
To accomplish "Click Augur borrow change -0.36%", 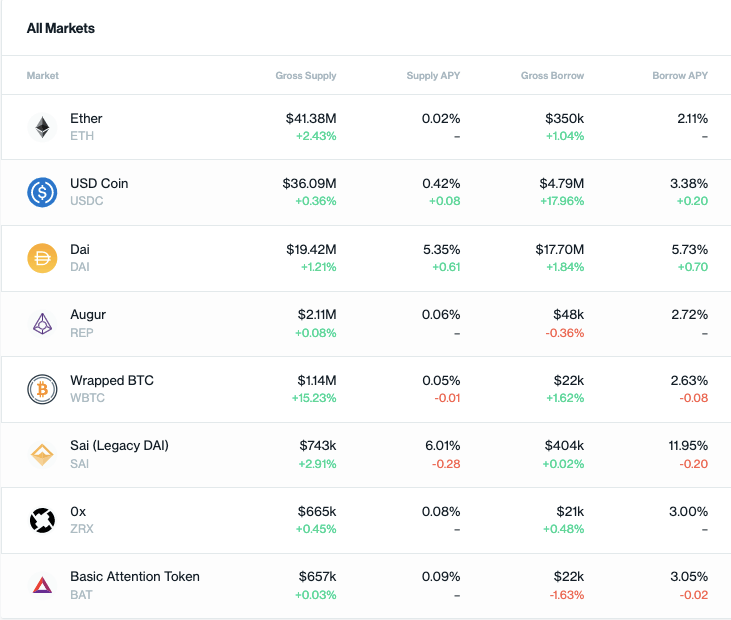I will pyautogui.click(x=565, y=333).
